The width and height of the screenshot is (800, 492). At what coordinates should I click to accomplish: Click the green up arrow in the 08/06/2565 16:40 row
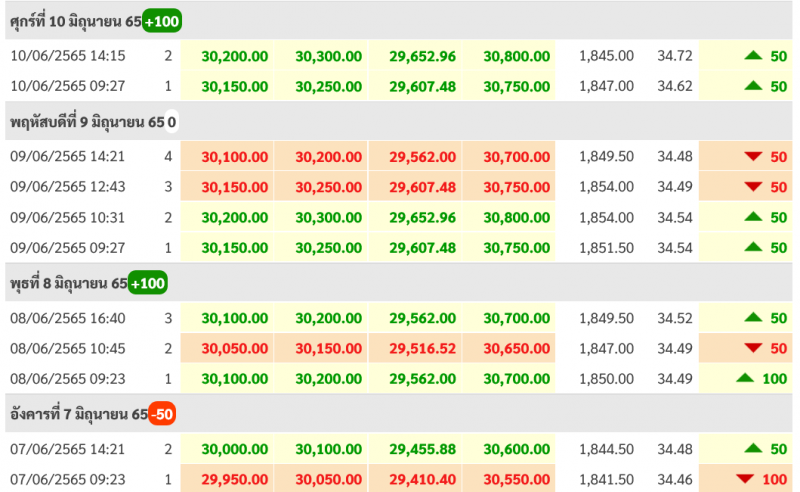[754, 318]
